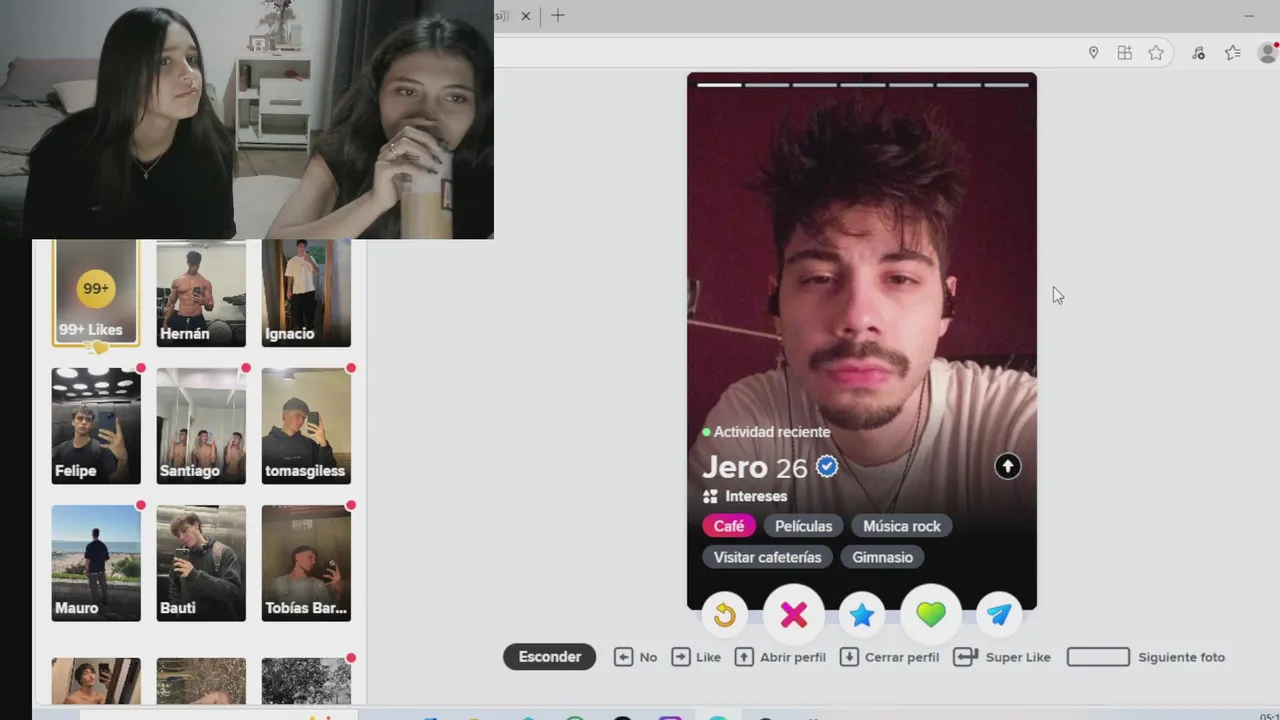Screen dimensions: 1280x720
Task: Open the match thumbnail for Hernán
Action: point(201,293)
